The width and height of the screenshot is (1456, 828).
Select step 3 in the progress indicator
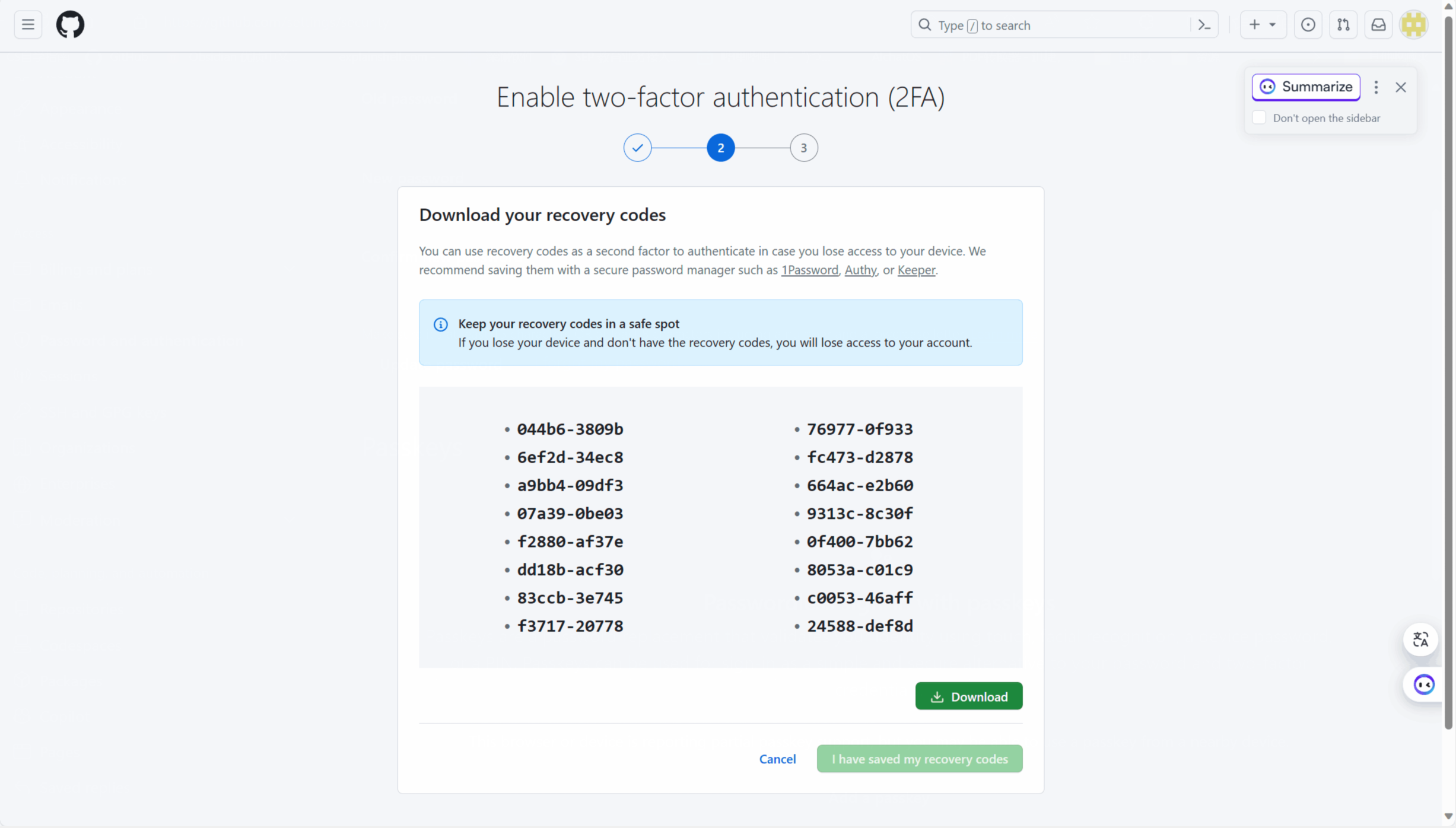[x=803, y=148]
